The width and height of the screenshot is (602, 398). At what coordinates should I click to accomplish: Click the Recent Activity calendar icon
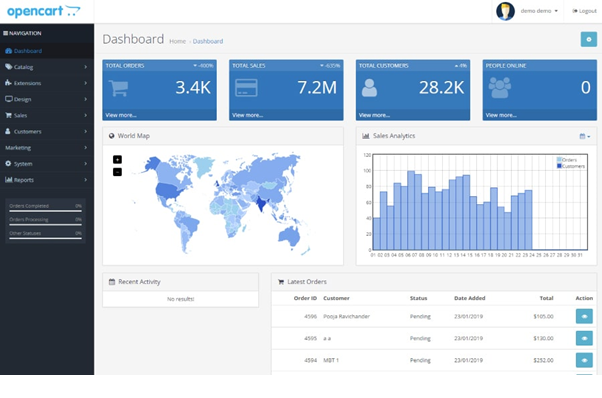click(112, 282)
